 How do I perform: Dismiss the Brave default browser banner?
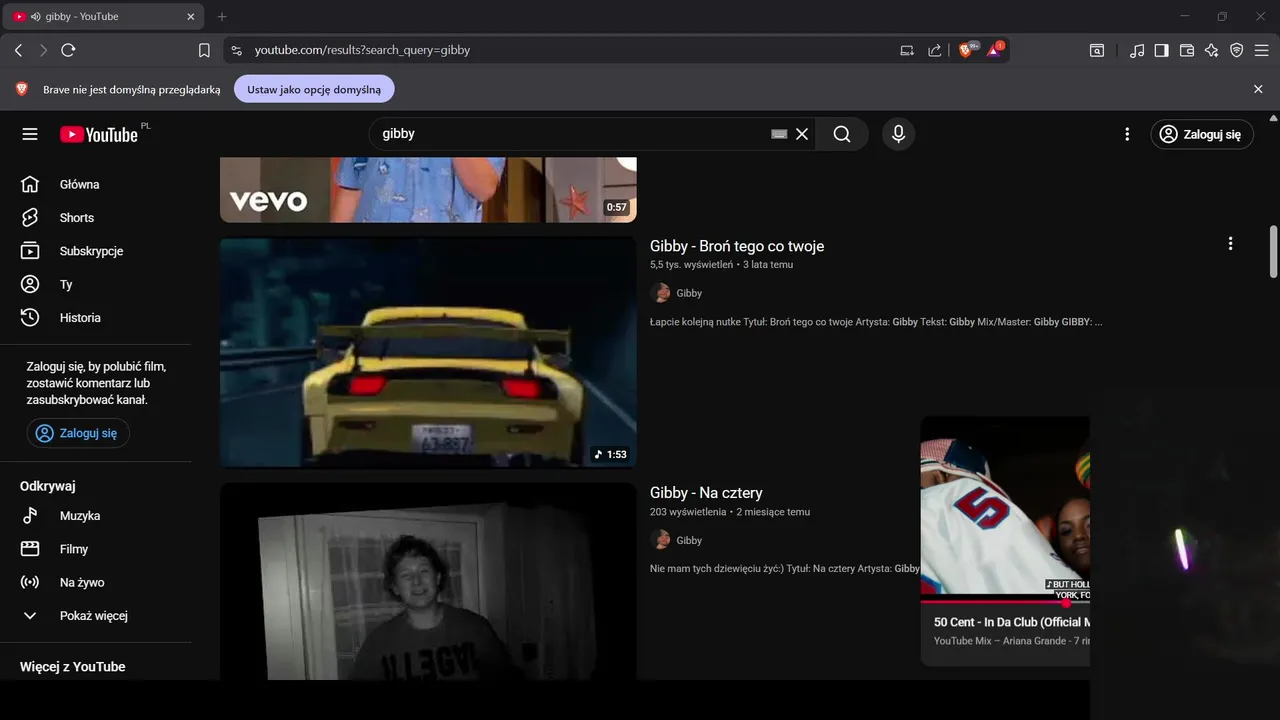(1258, 89)
